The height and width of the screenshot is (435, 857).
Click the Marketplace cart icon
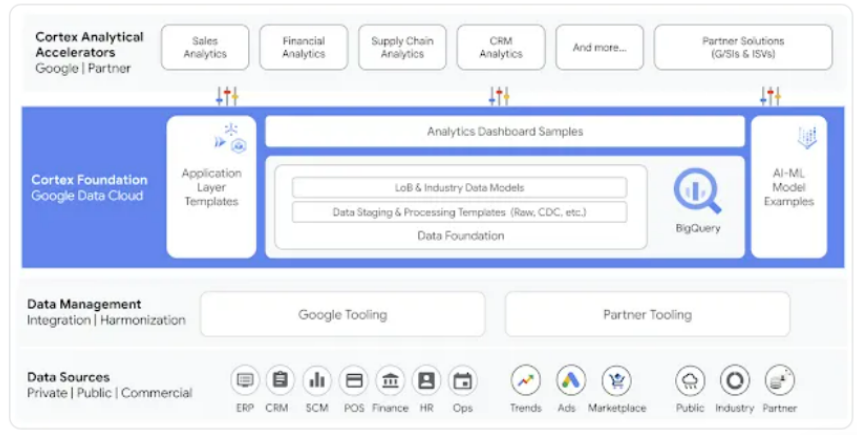pyautogui.click(x=617, y=380)
